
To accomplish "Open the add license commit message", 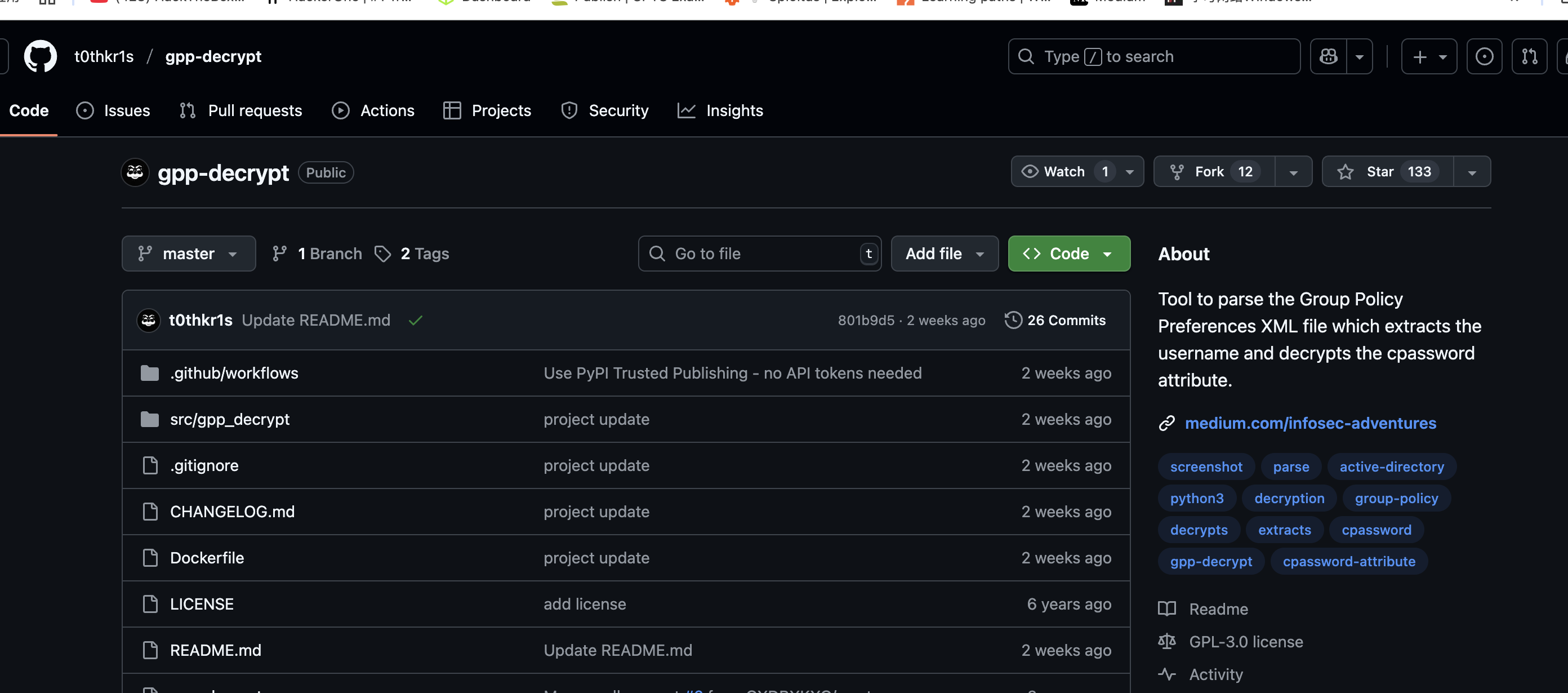I will 585,605.
